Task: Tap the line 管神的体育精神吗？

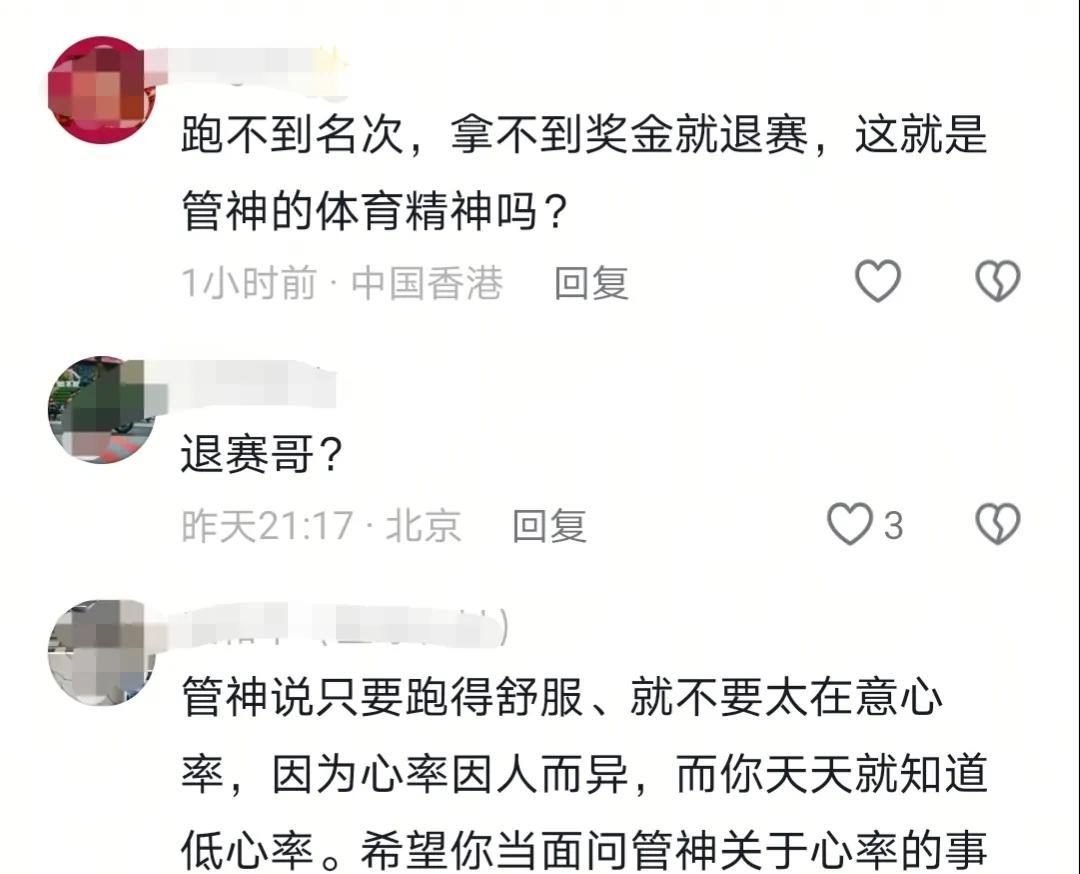Action: [374, 211]
